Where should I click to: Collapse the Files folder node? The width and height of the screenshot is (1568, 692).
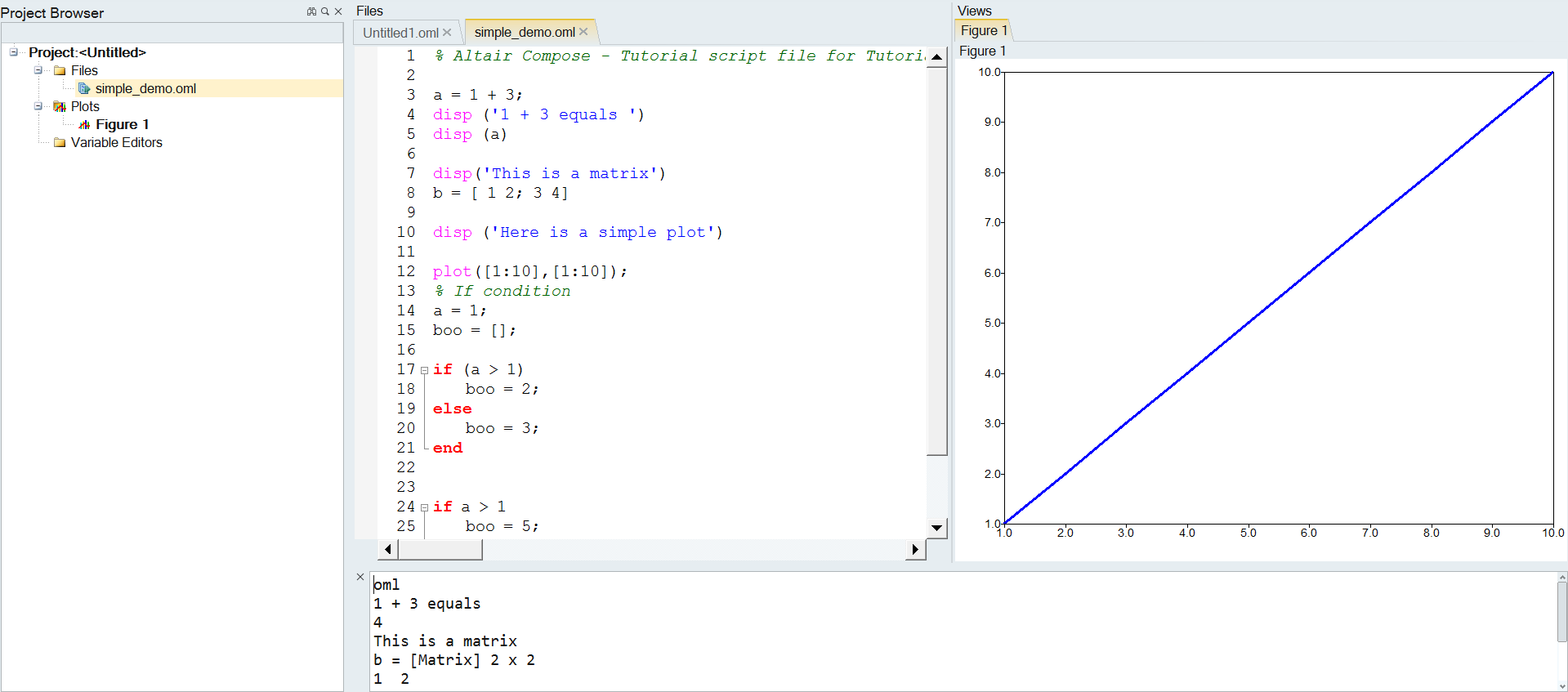click(x=38, y=70)
